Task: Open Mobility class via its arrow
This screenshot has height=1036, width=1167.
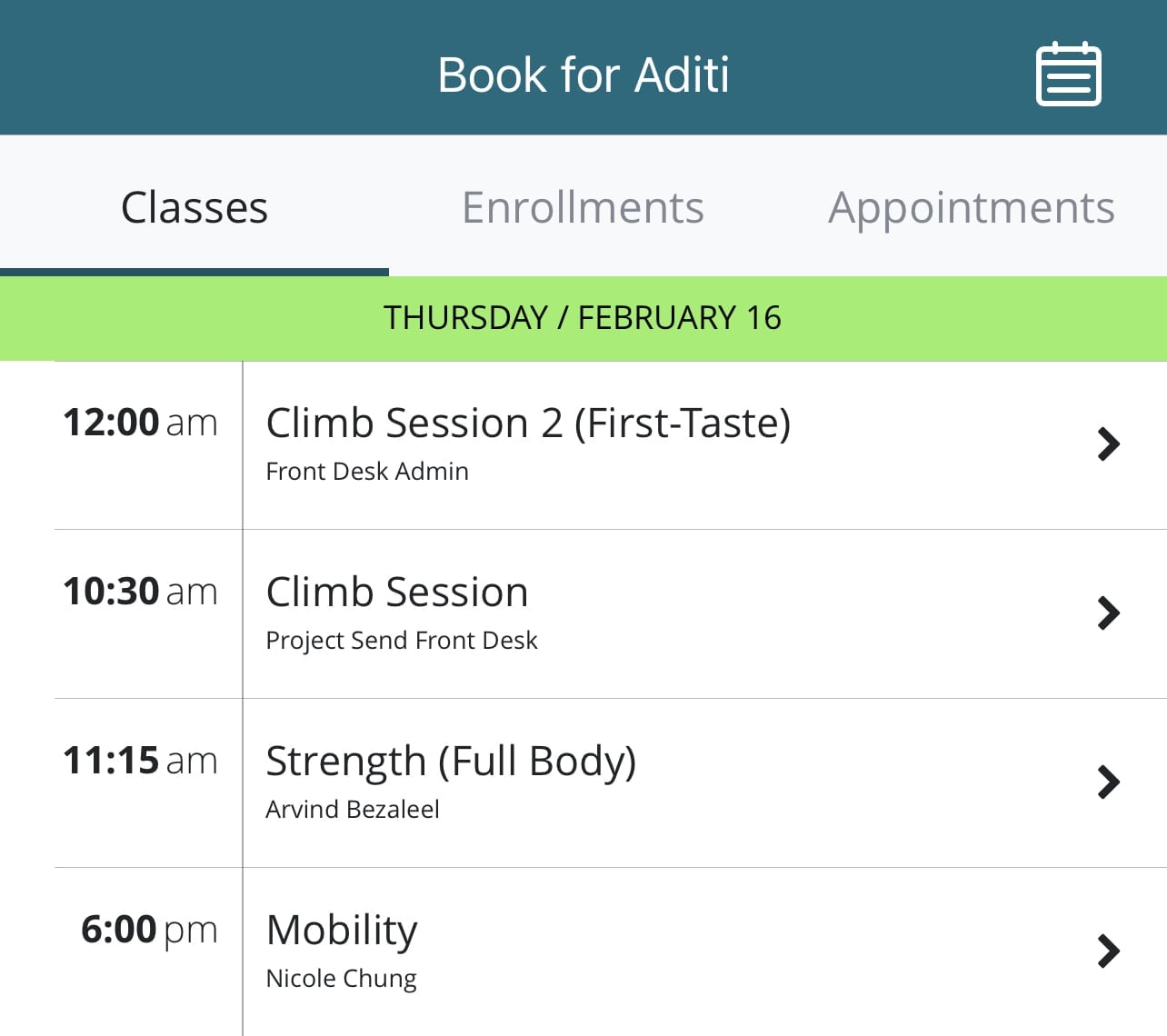Action: click(x=1108, y=951)
